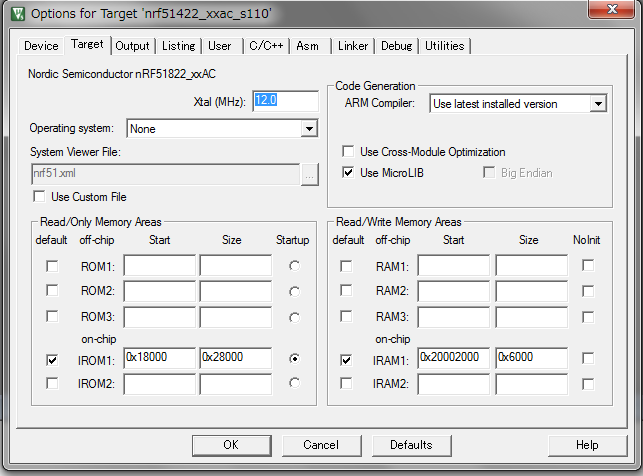Switch to the Asm tab
The width and height of the screenshot is (643, 476).
click(x=308, y=46)
